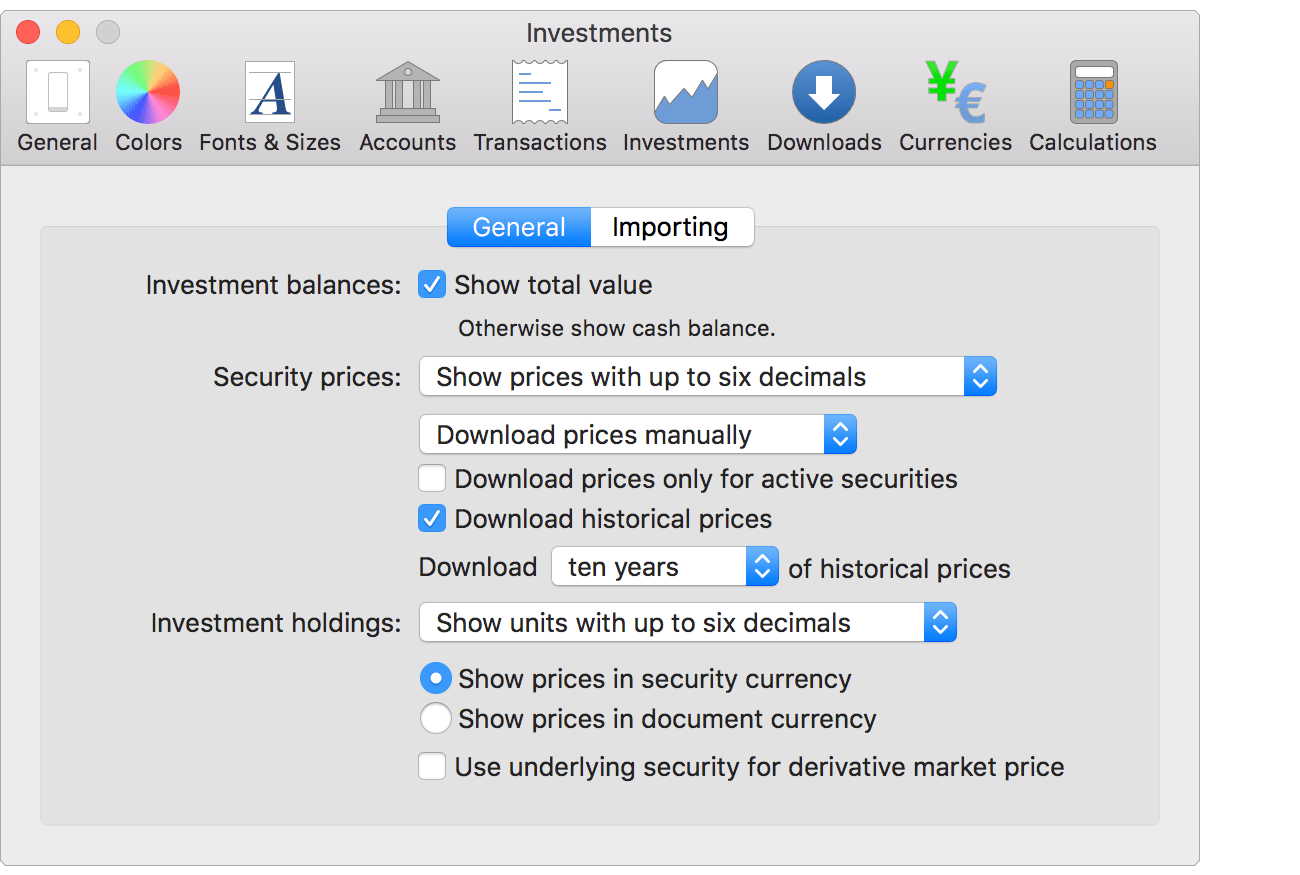Open the Download prices manually dropdown

(841, 434)
